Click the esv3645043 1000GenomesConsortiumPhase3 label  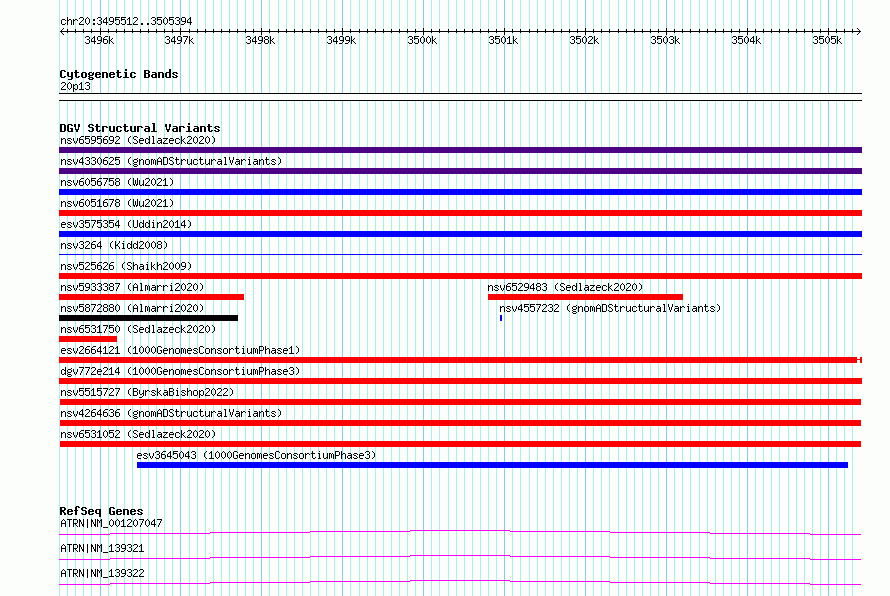click(x=256, y=455)
